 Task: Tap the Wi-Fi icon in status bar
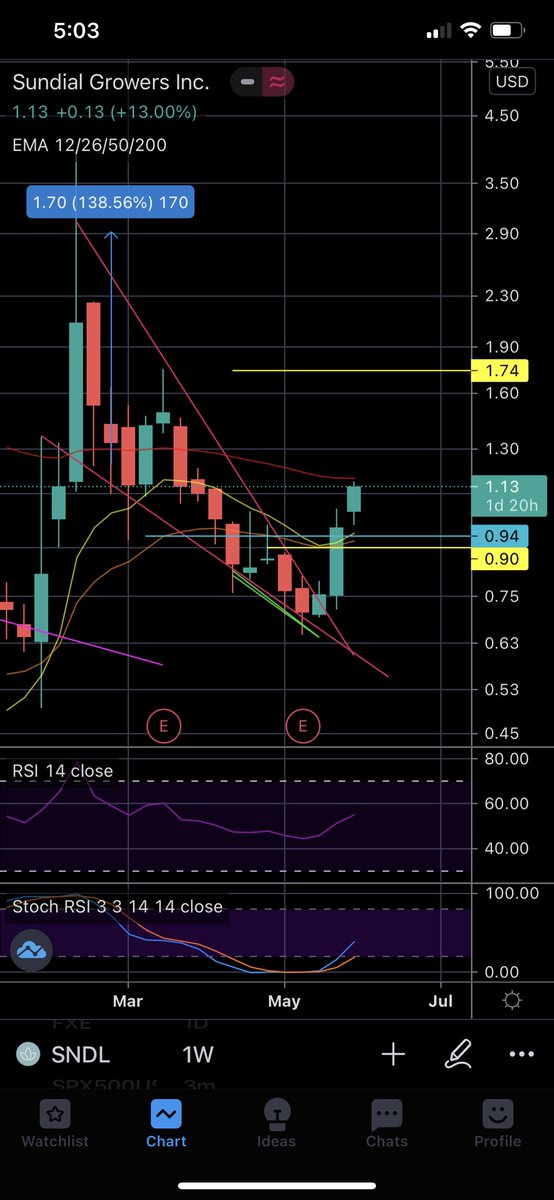[x=470, y=31]
